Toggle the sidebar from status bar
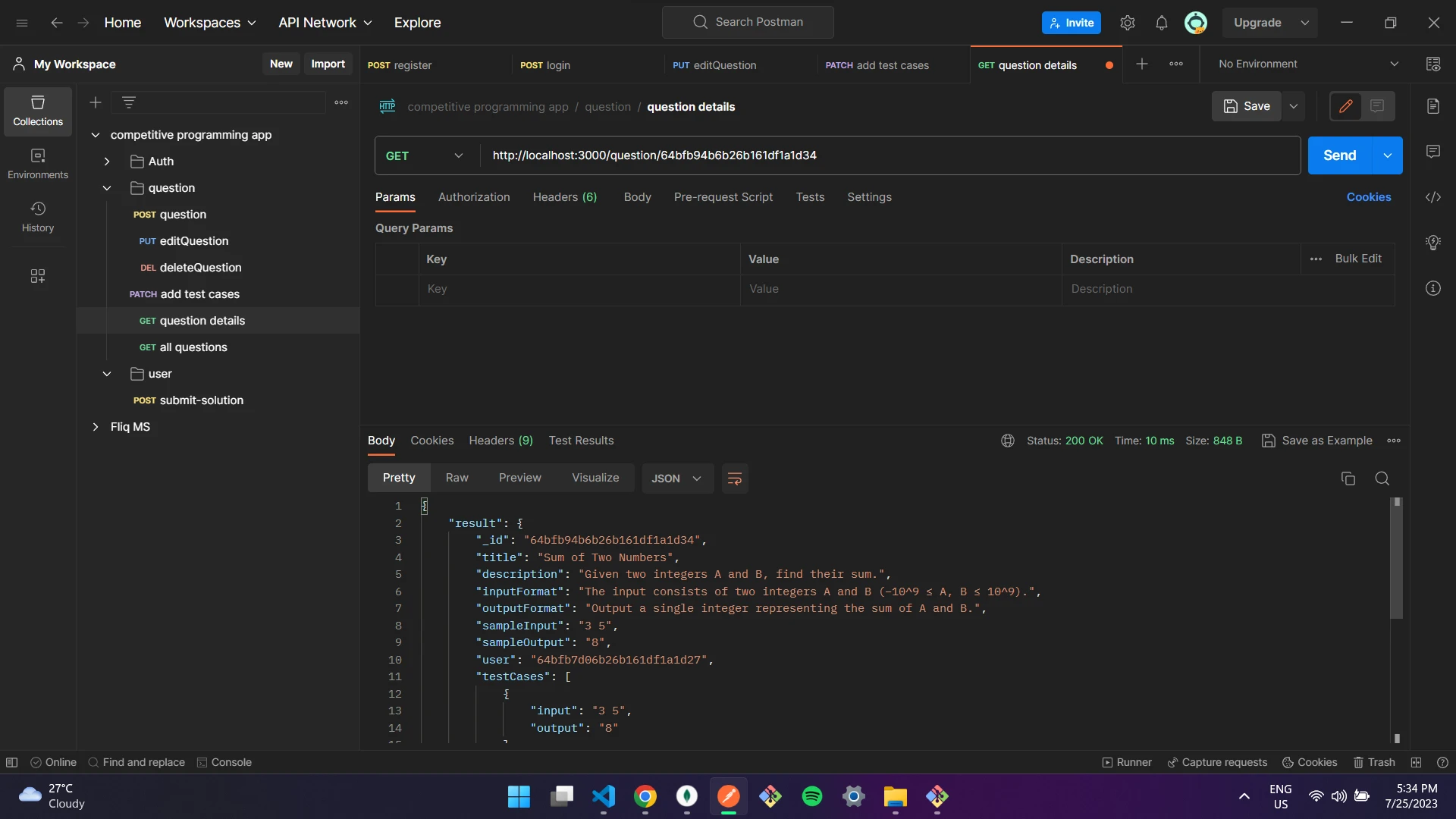This screenshot has width=1456, height=819. pos(11,762)
